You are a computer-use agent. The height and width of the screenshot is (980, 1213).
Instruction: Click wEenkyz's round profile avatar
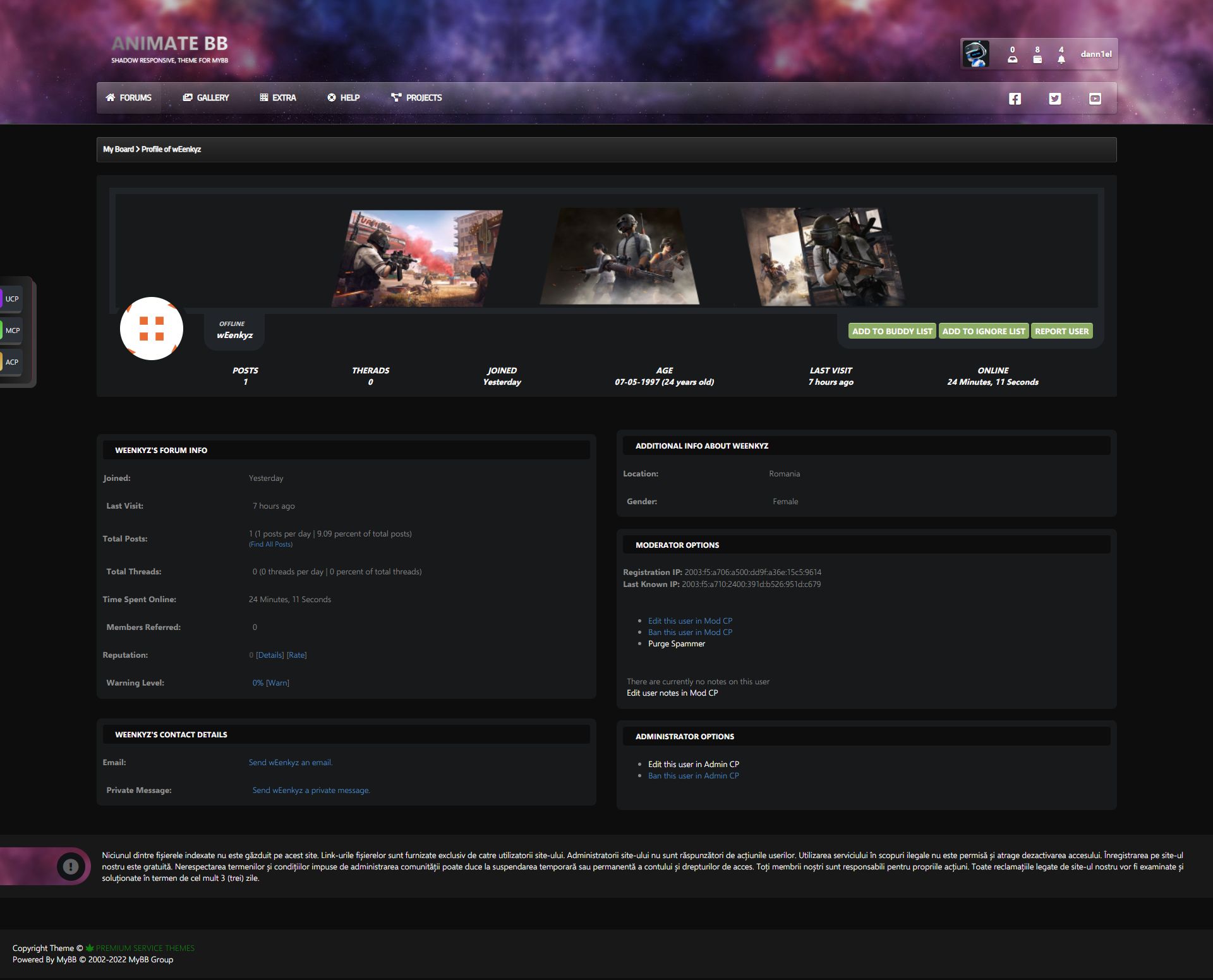tap(152, 329)
